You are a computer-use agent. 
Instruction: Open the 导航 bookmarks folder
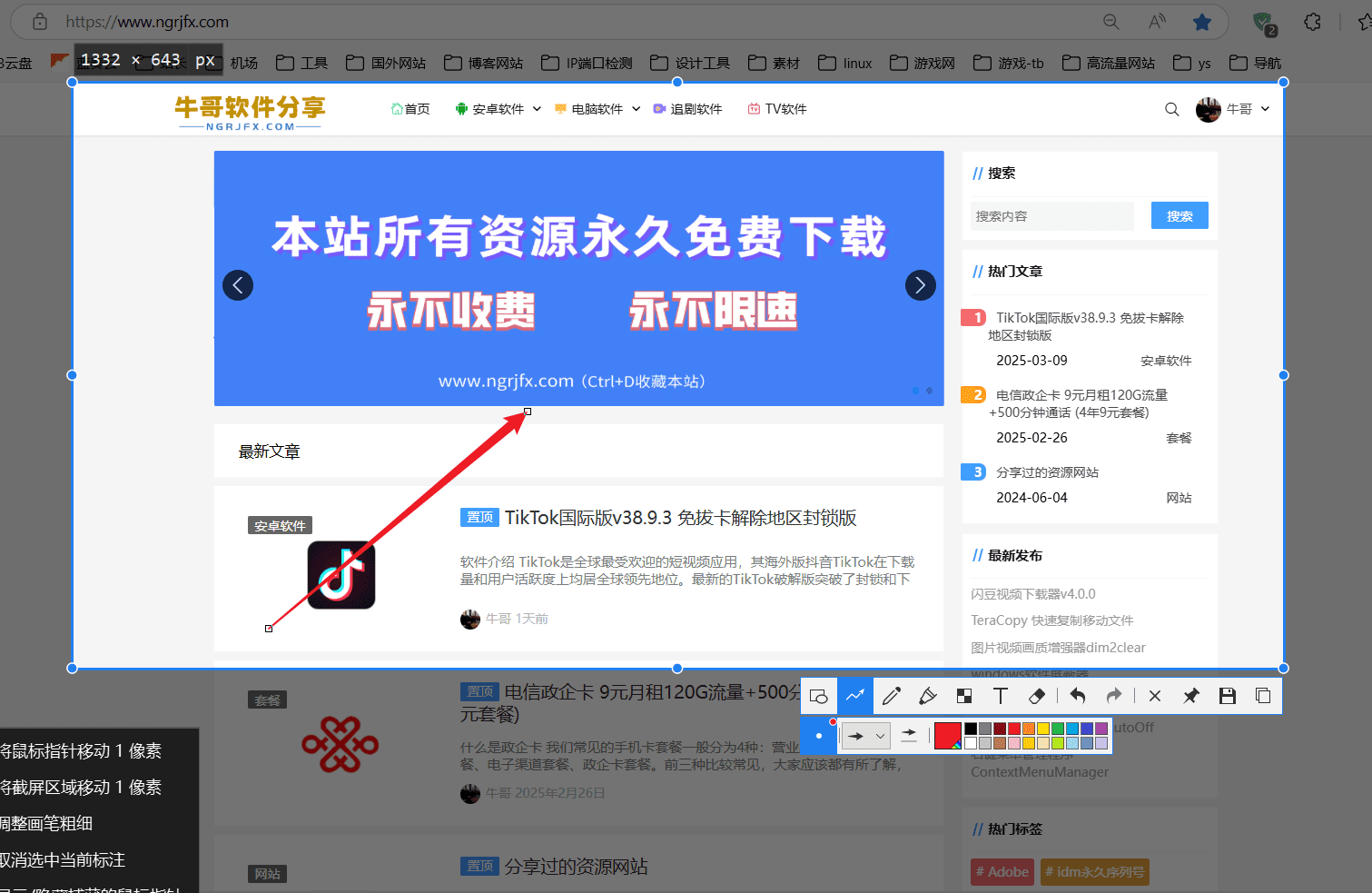(x=1255, y=63)
